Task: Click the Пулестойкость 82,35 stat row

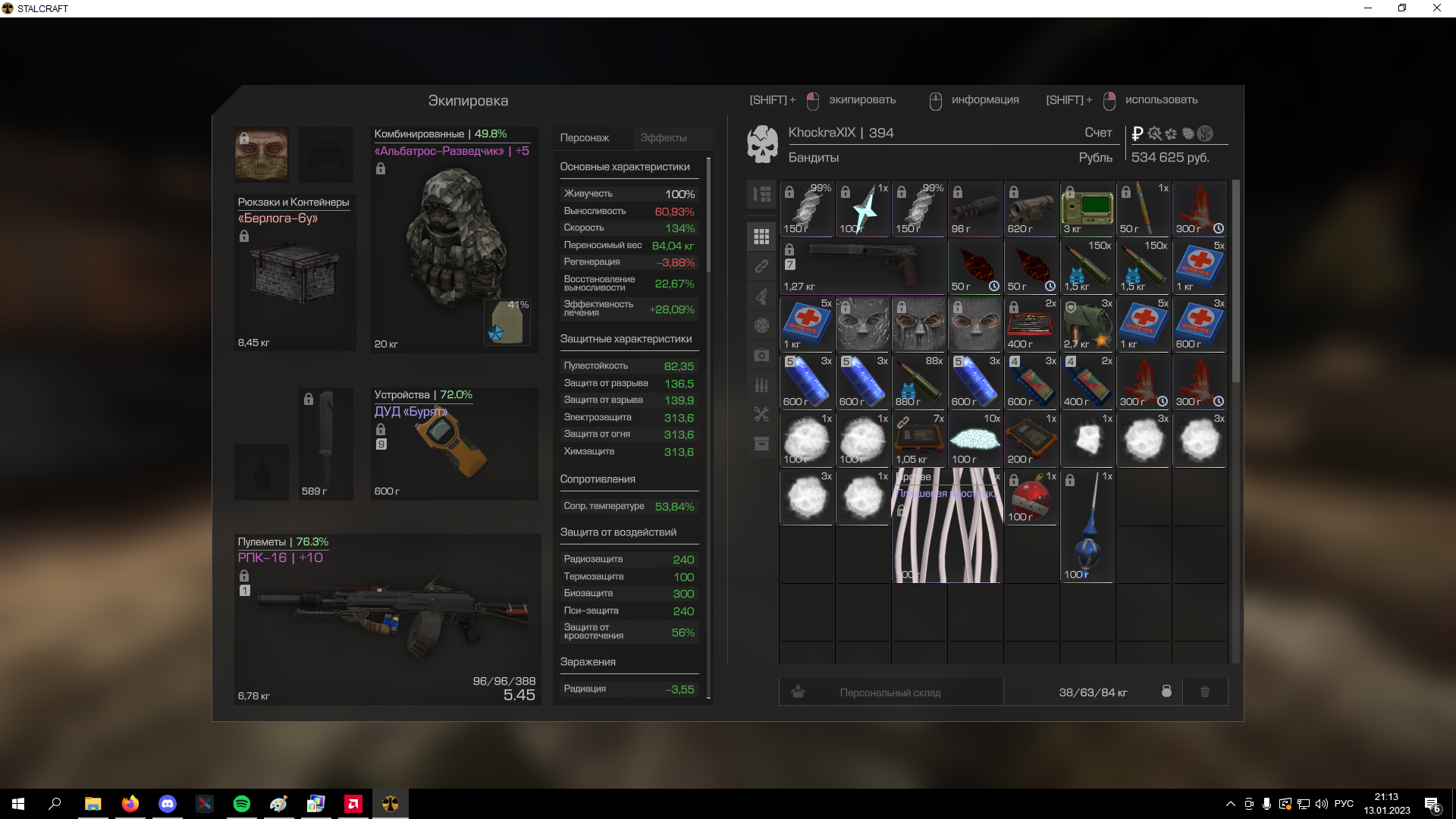Action: tap(629, 366)
